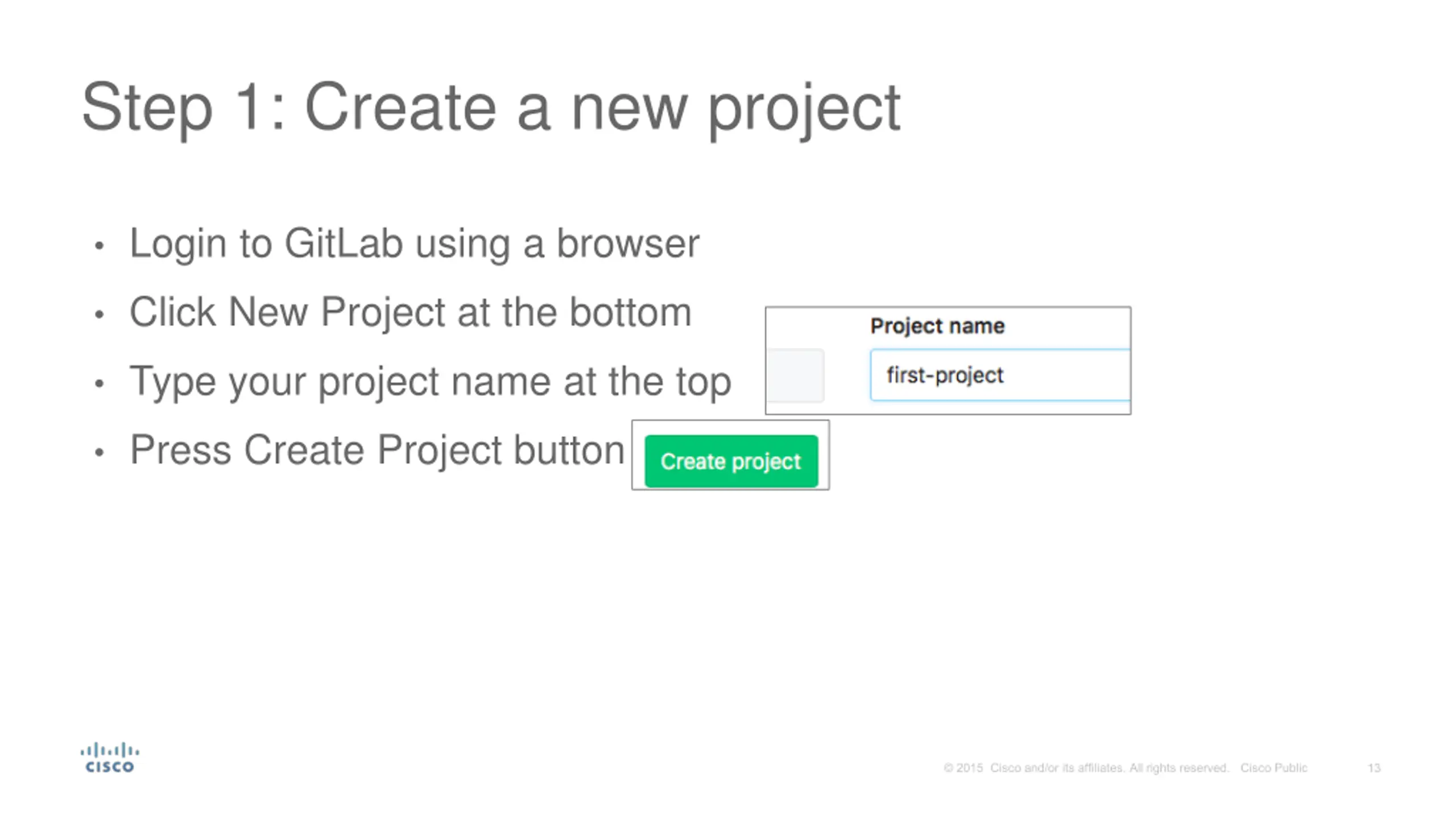Image resolution: width=1456 pixels, height=819 pixels.
Task: Click the Create project screenshot frame
Action: 730,455
